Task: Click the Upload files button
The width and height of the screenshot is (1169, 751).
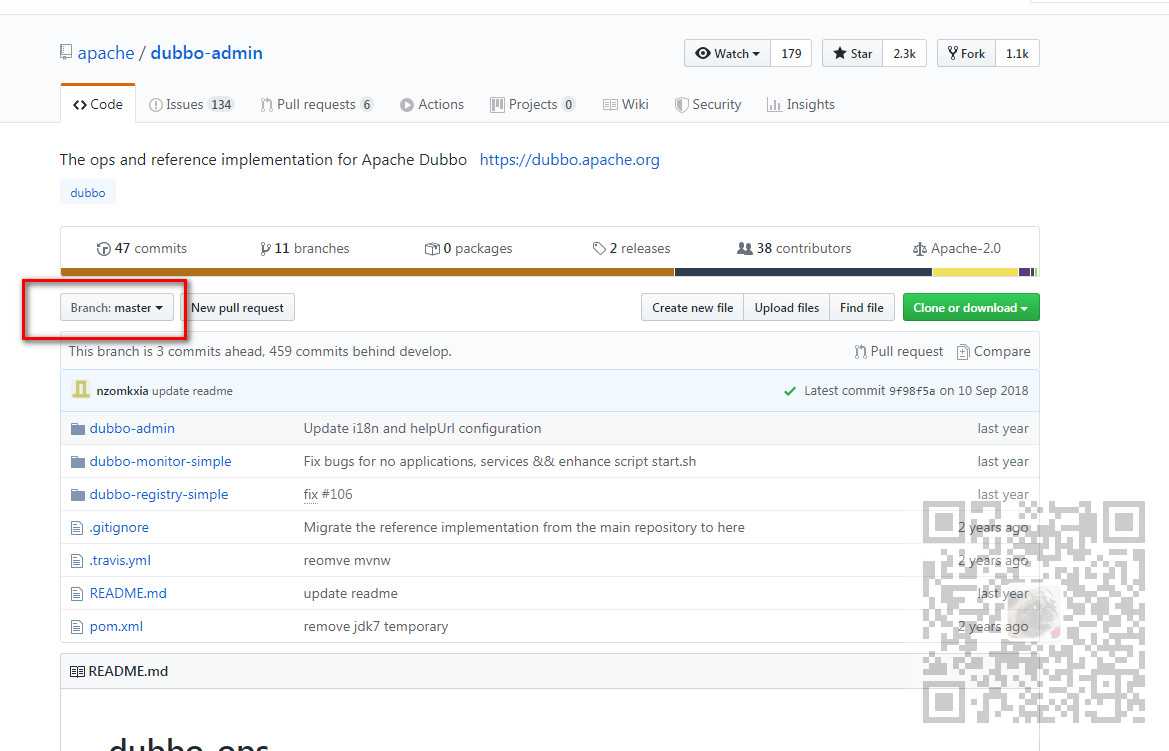Action: (x=787, y=307)
